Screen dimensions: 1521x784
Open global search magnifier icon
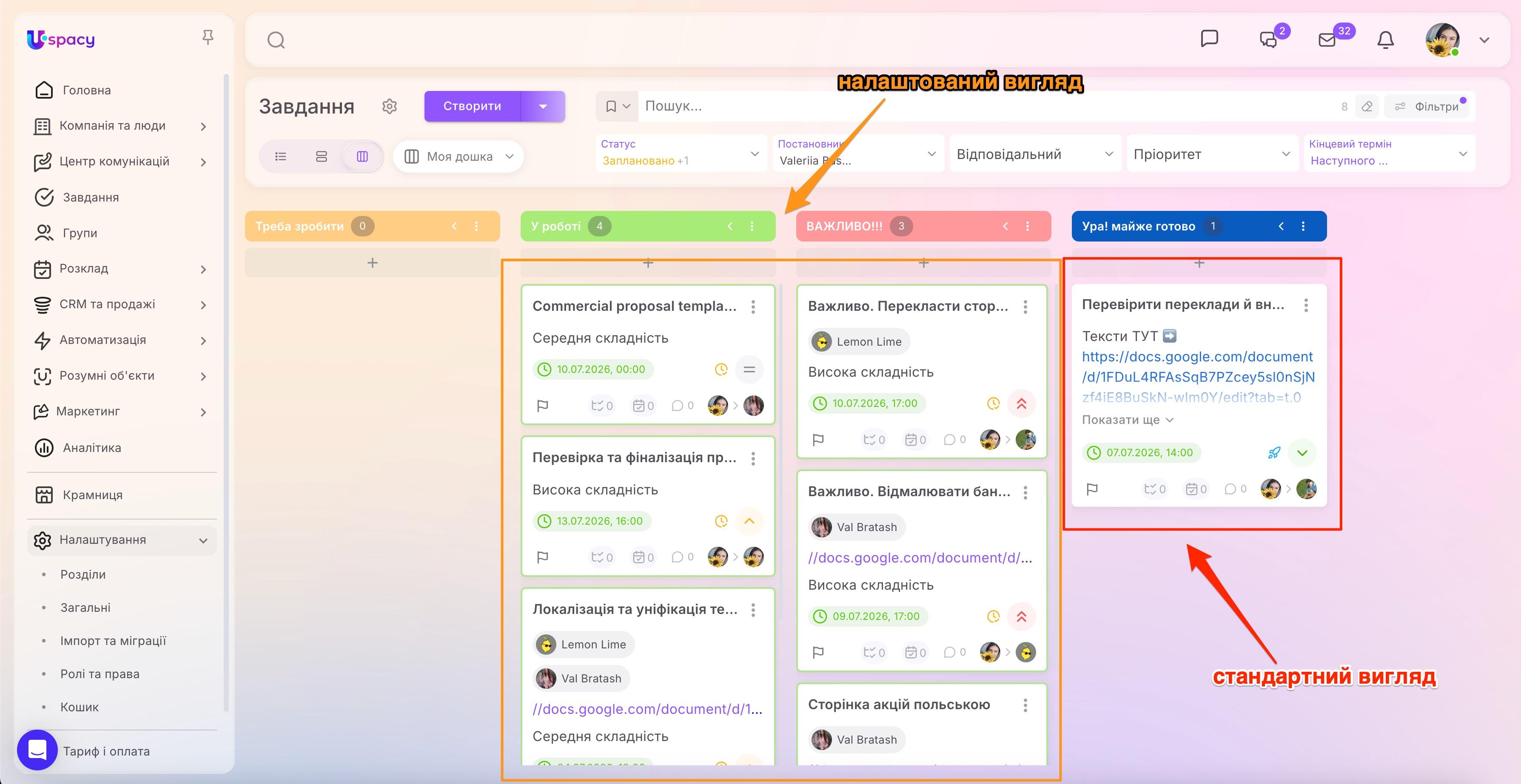[x=276, y=40]
